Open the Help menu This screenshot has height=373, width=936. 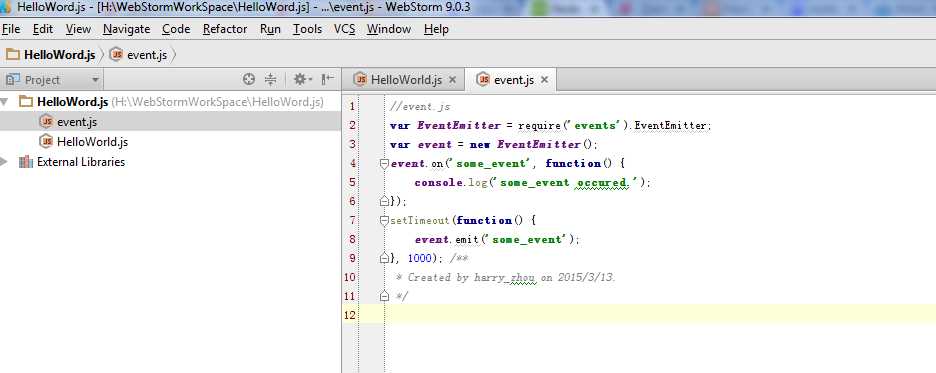436,29
